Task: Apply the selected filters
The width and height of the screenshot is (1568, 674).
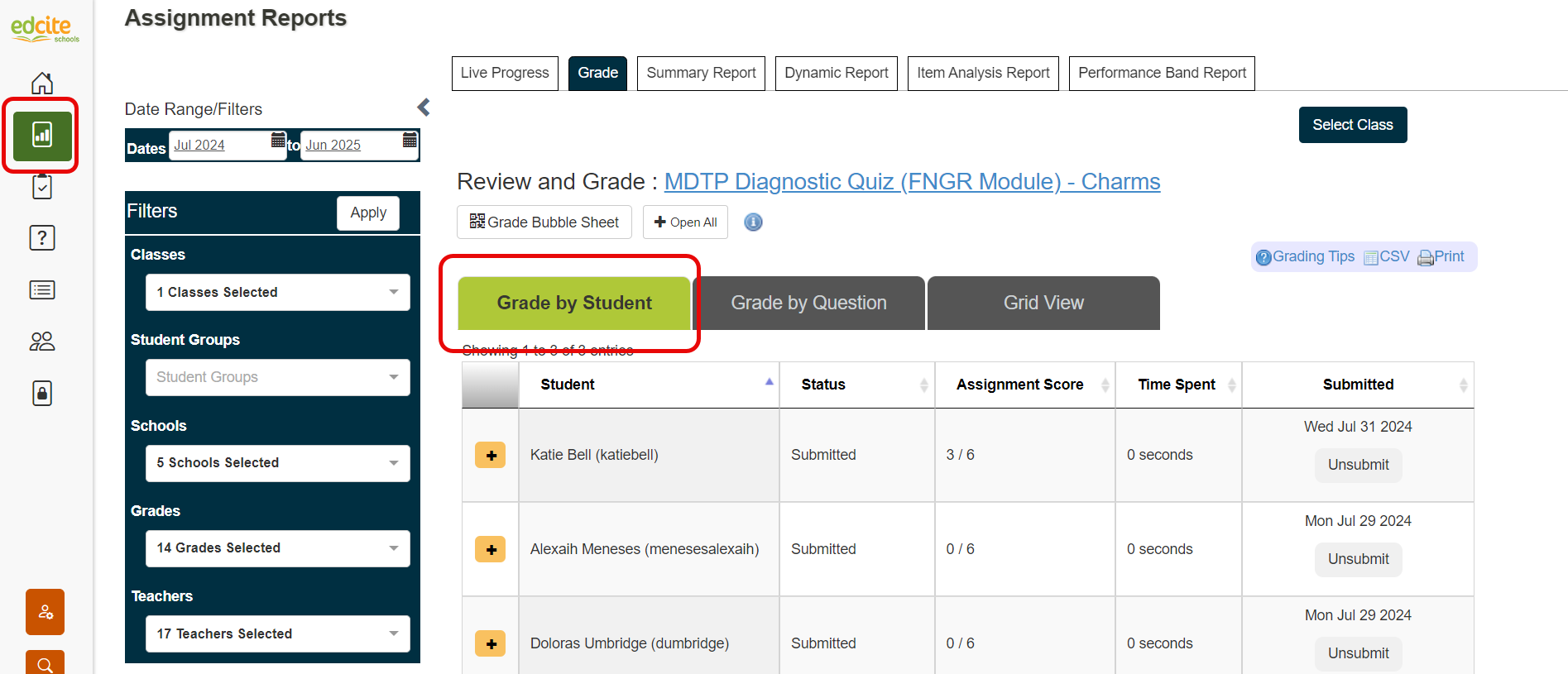Action: click(368, 213)
